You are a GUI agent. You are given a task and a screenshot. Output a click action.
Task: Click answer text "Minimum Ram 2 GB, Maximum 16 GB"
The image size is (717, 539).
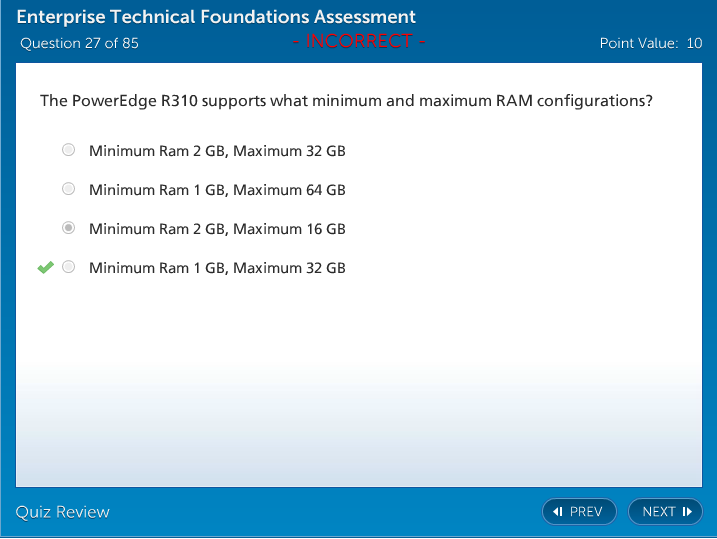point(217,229)
